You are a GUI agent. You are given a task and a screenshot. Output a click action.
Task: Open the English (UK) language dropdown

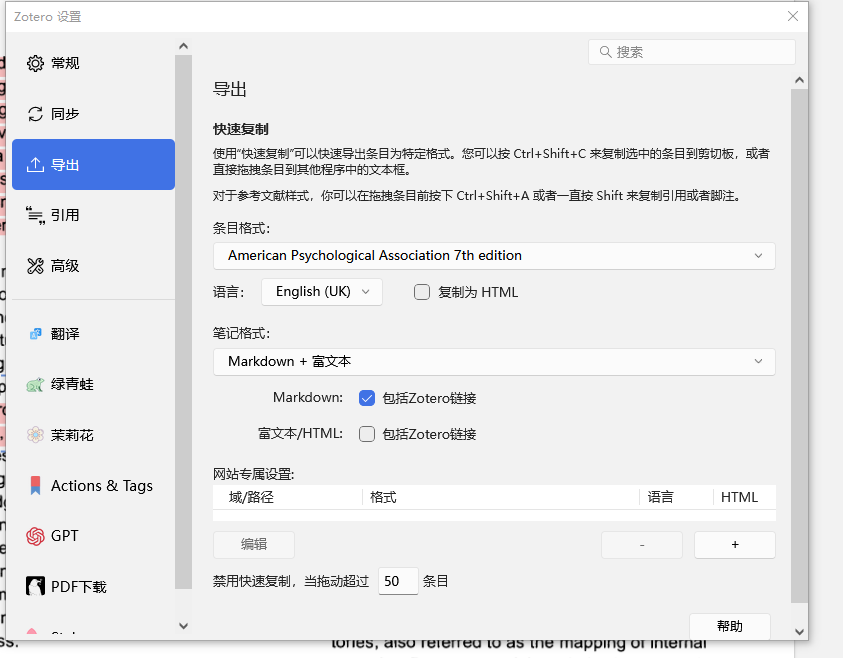(322, 292)
